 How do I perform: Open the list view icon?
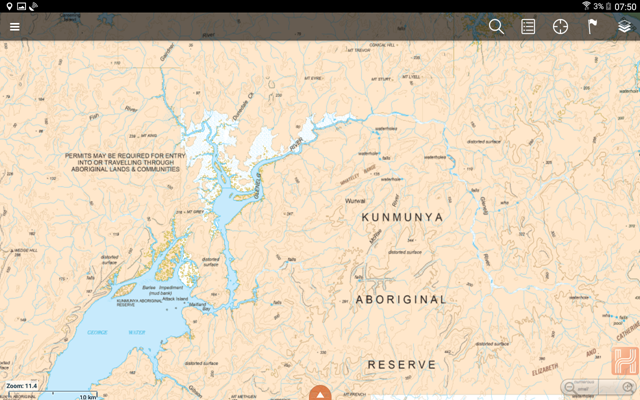coord(528,27)
